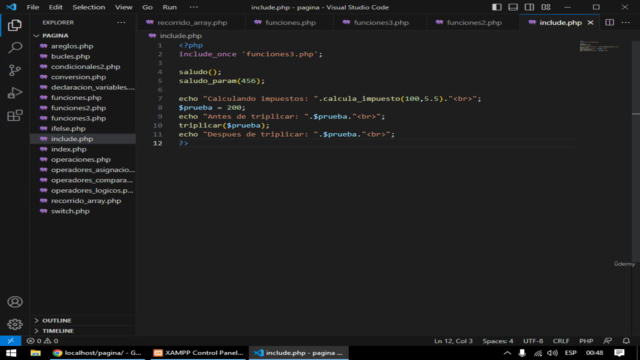Open ifelse.php in the explorer
The height and width of the screenshot is (360, 640).
pos(83,129)
